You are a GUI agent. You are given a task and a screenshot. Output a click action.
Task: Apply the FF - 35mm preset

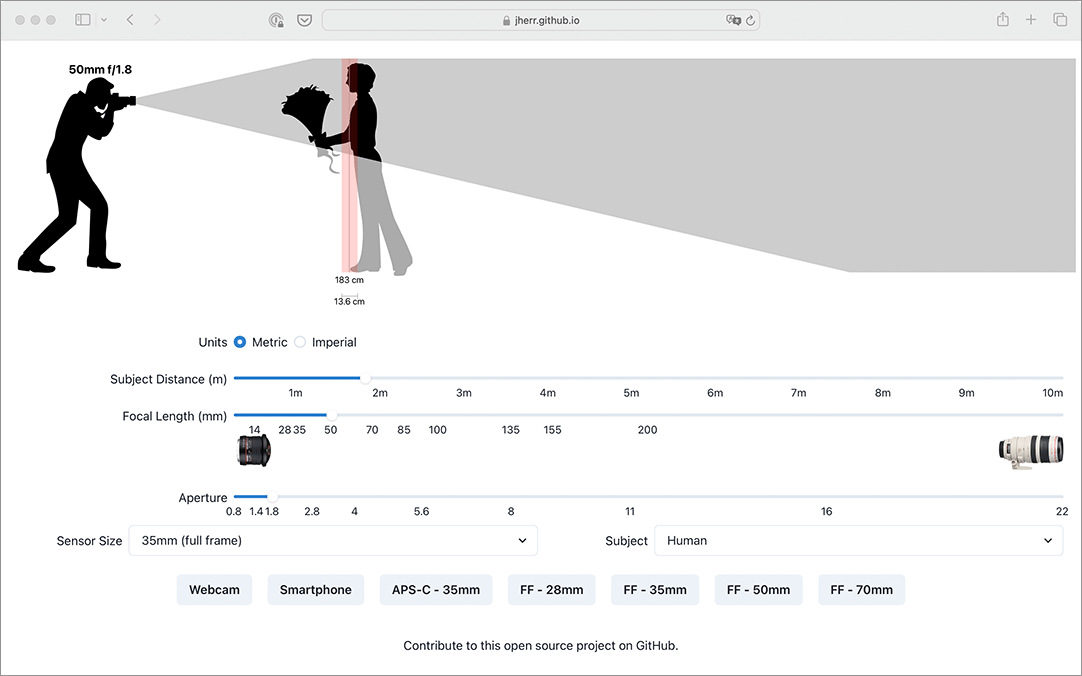(x=655, y=590)
